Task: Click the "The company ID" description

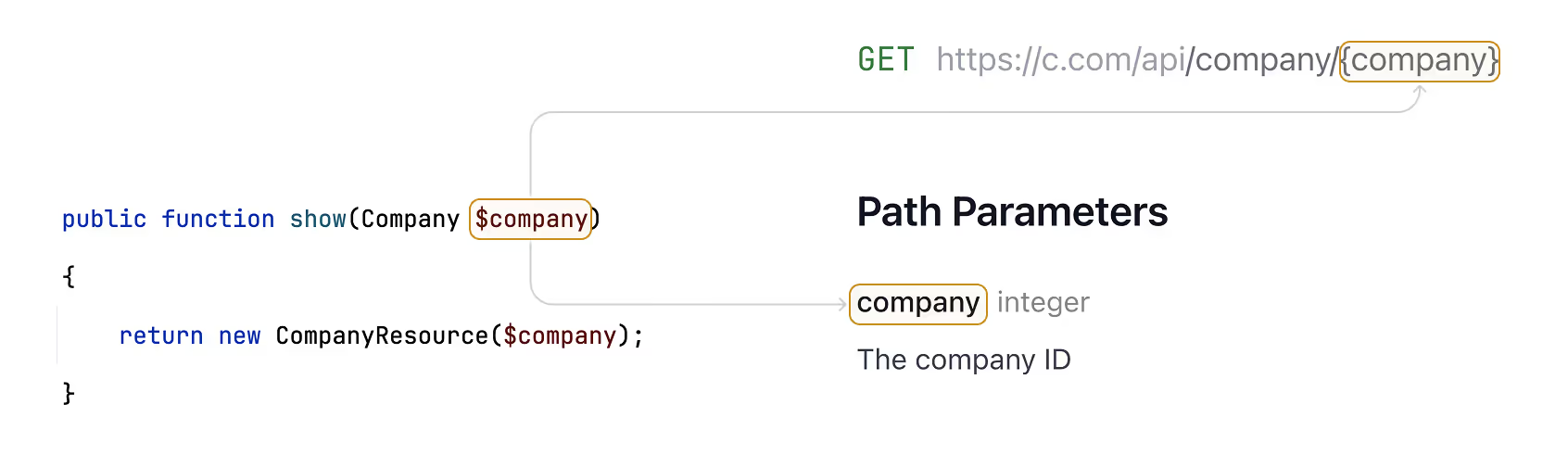Action: click(964, 360)
